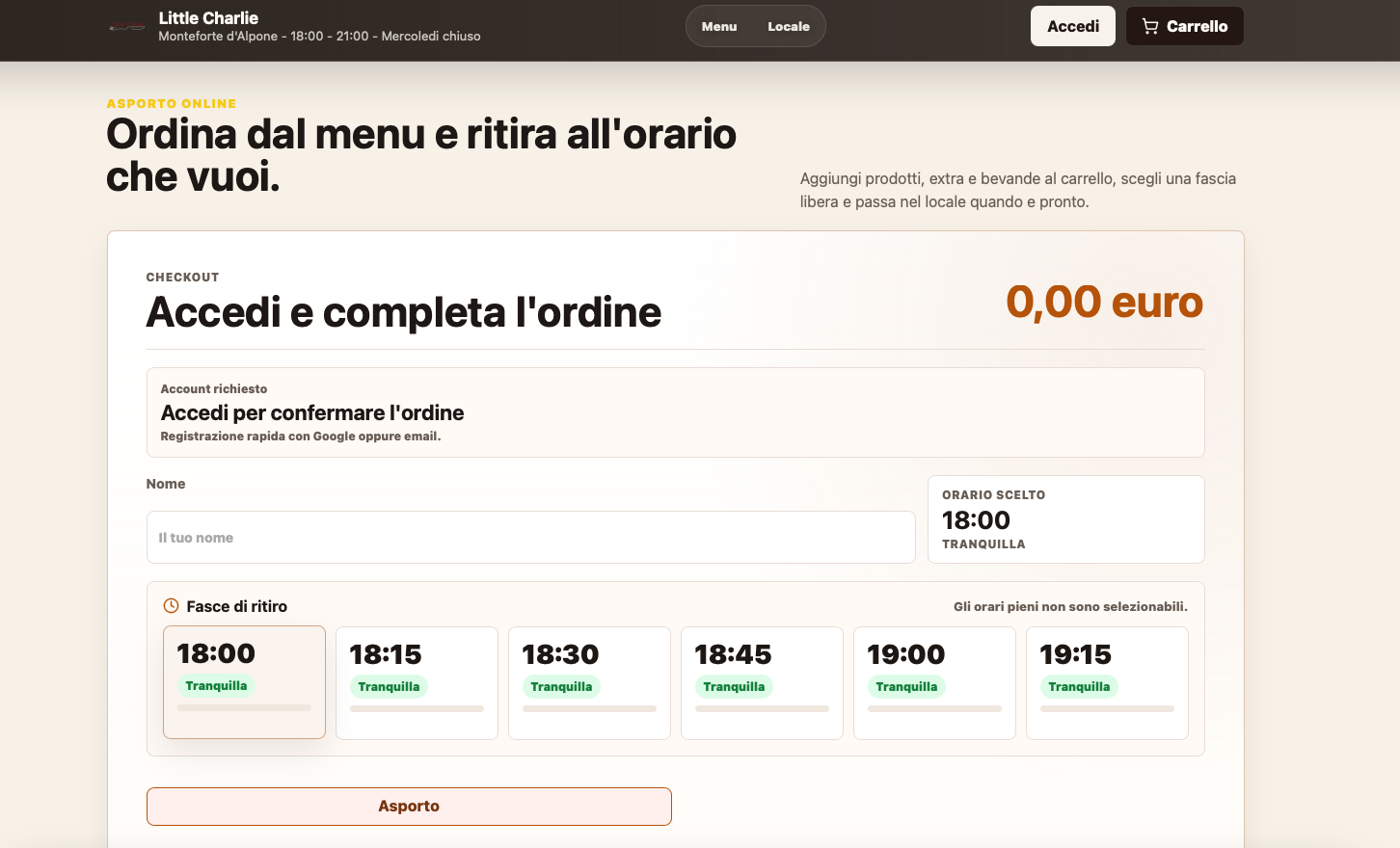
Task: Click the CHECKOUT label
Action: click(x=182, y=278)
